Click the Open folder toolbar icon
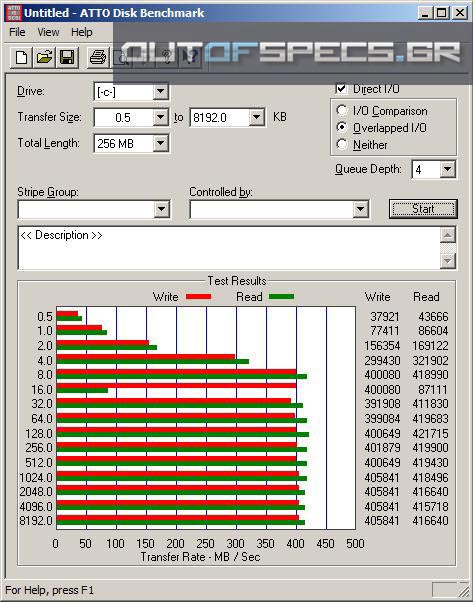Image resolution: width=473 pixels, height=602 pixels. (44, 58)
